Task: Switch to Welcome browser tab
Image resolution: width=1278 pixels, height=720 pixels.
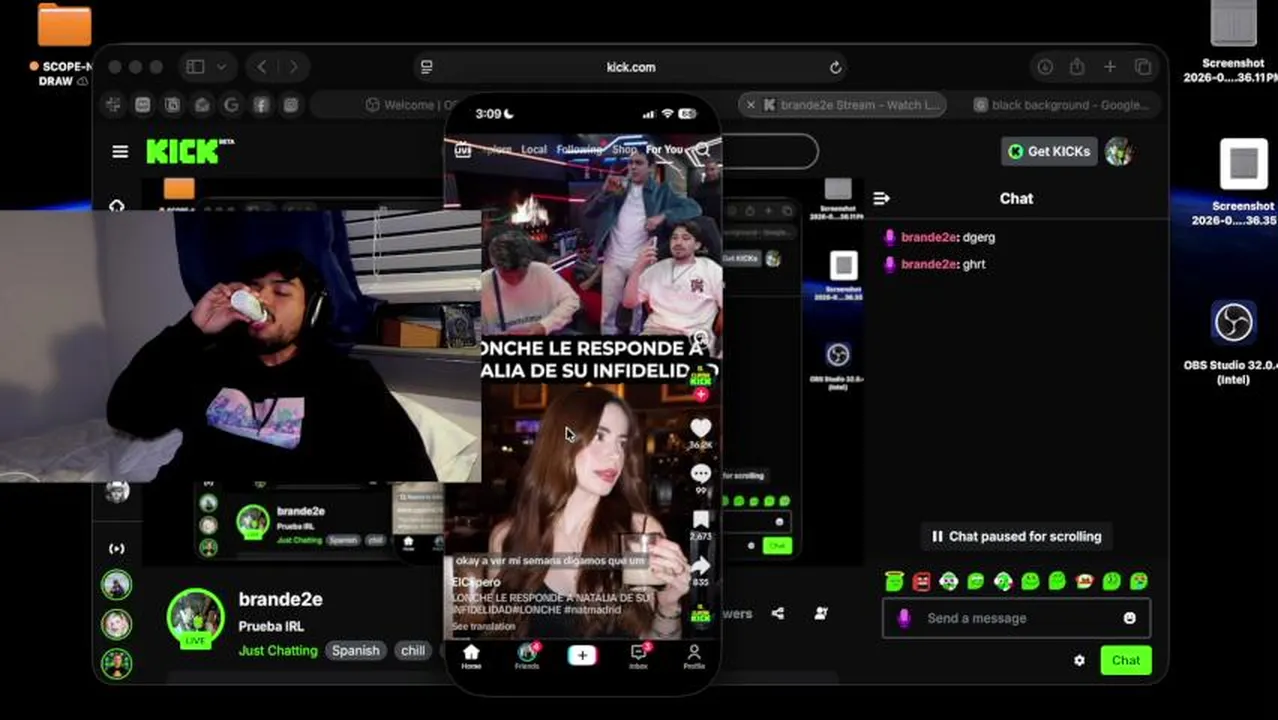Action: pyautogui.click(x=400, y=105)
